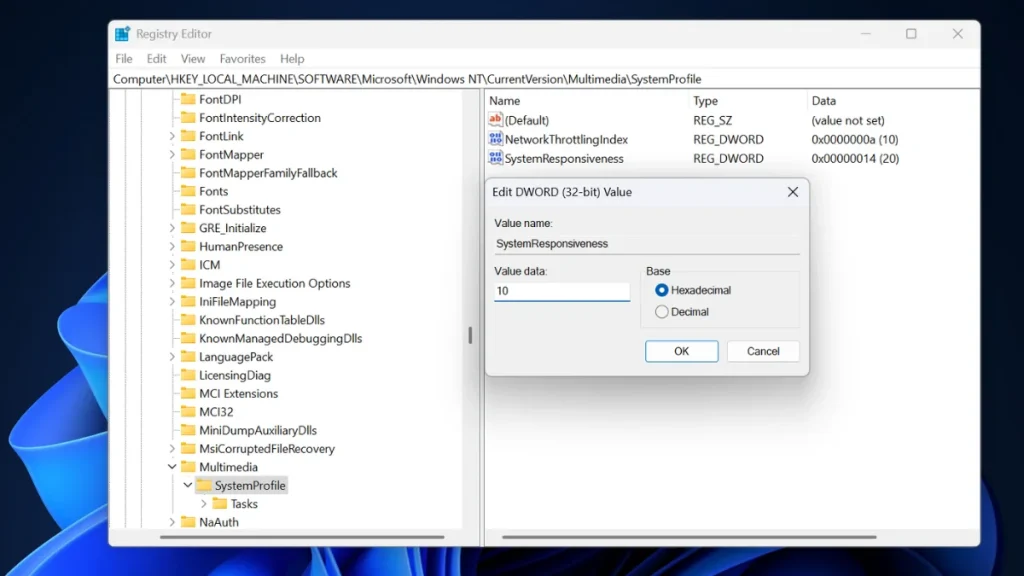Collapse the SystemProfile key
Viewport: 1024px width, 576px height.
[187, 485]
